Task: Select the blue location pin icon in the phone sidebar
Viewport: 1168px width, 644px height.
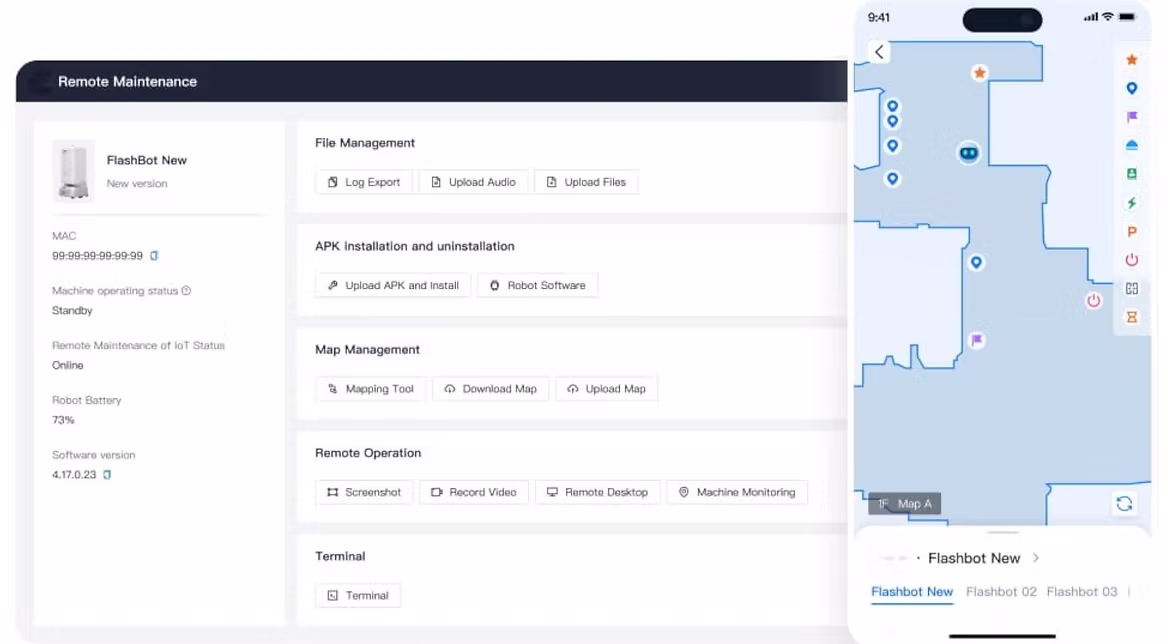Action: pyautogui.click(x=1132, y=89)
